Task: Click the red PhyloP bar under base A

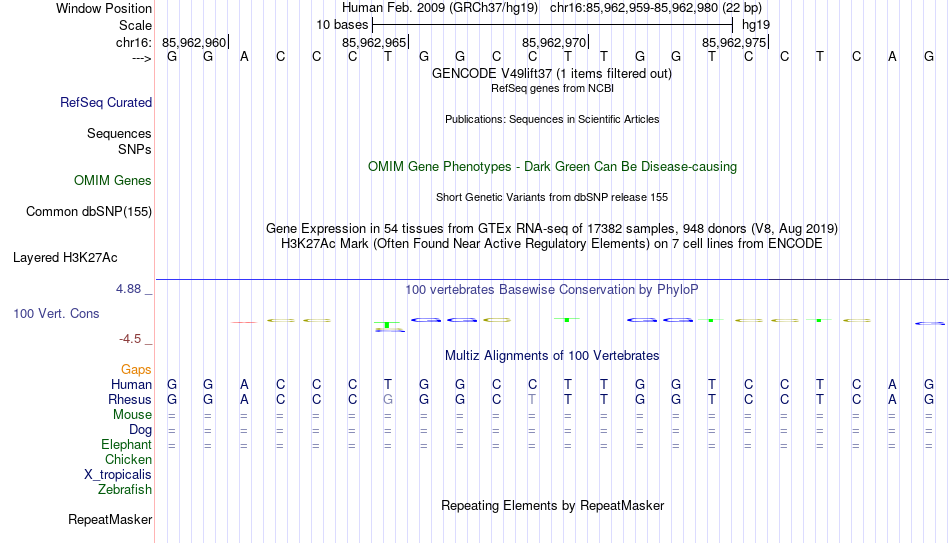Action: point(244,322)
